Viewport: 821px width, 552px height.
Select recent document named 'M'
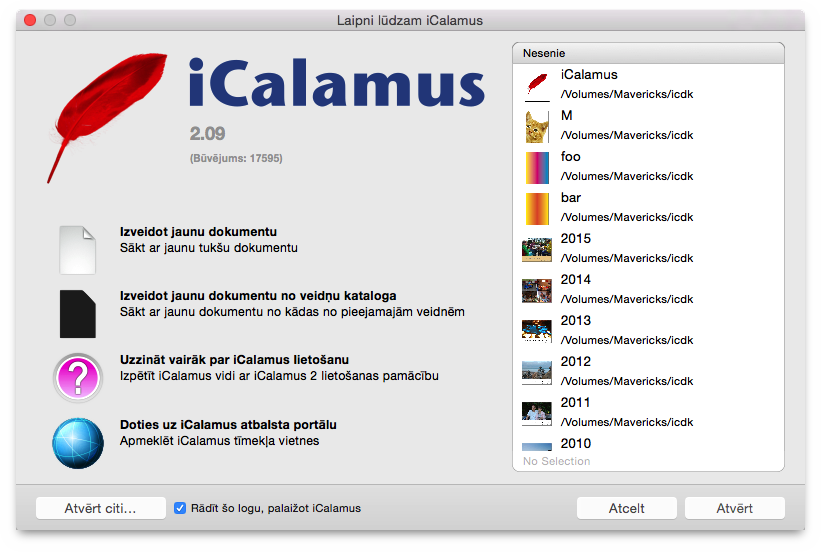[648, 125]
